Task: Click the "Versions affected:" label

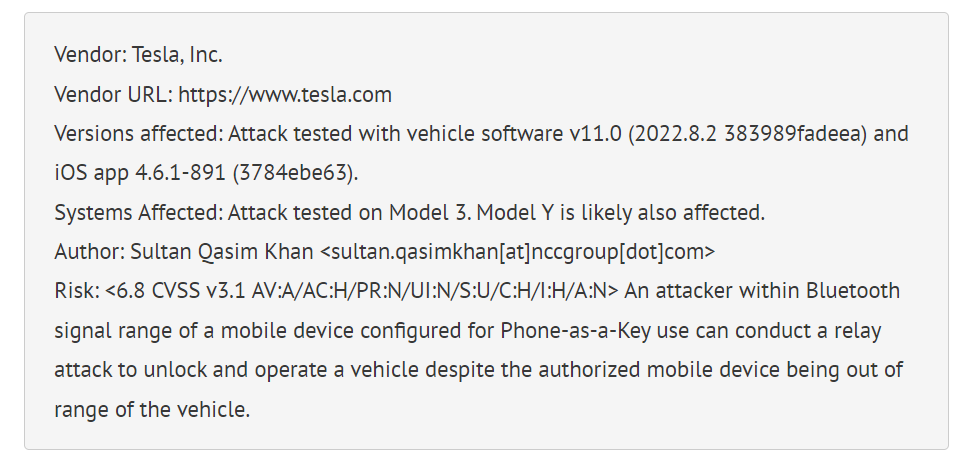Action: (x=138, y=134)
